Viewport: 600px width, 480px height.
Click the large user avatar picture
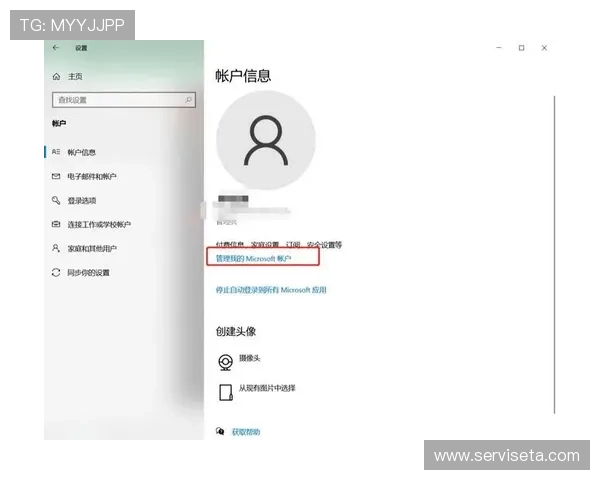[x=266, y=140]
